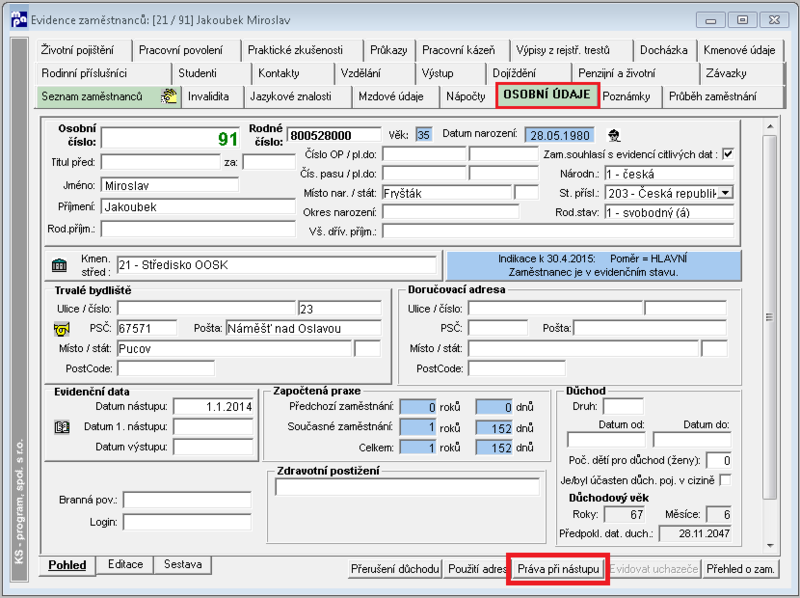Click the Kmen. střed field with Středisko OOSK
Image resolution: width=800 pixels, height=598 pixels.
point(277,265)
